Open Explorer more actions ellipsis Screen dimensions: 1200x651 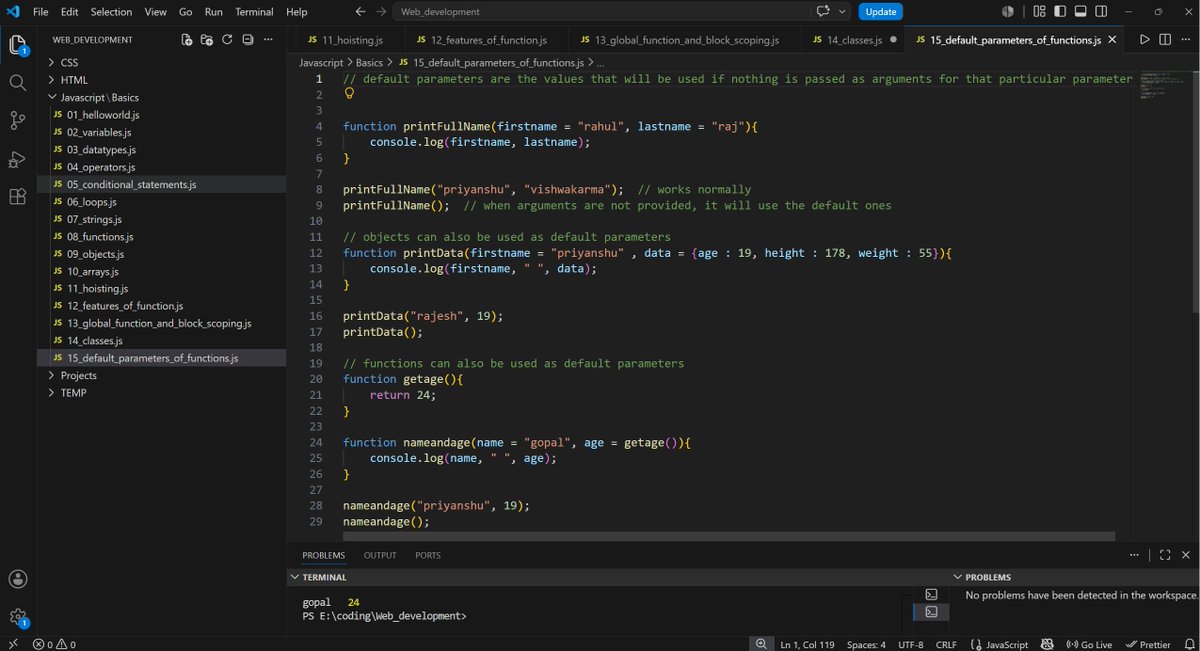270,40
